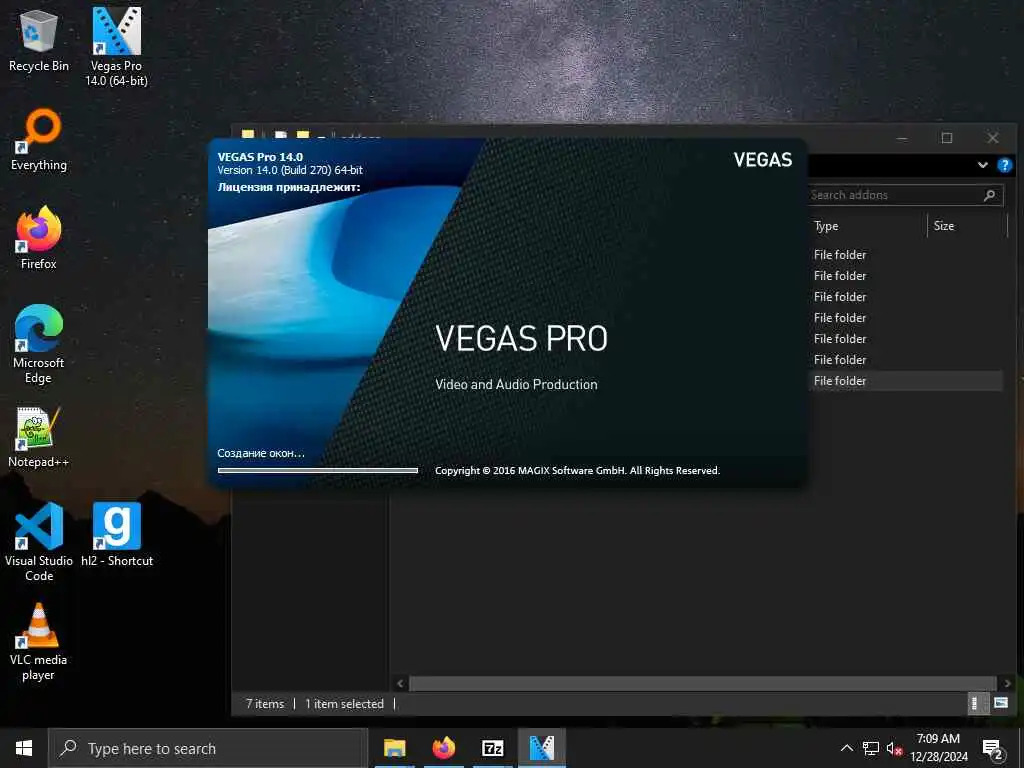Select the Notepad++ desktop shortcut

(x=39, y=437)
